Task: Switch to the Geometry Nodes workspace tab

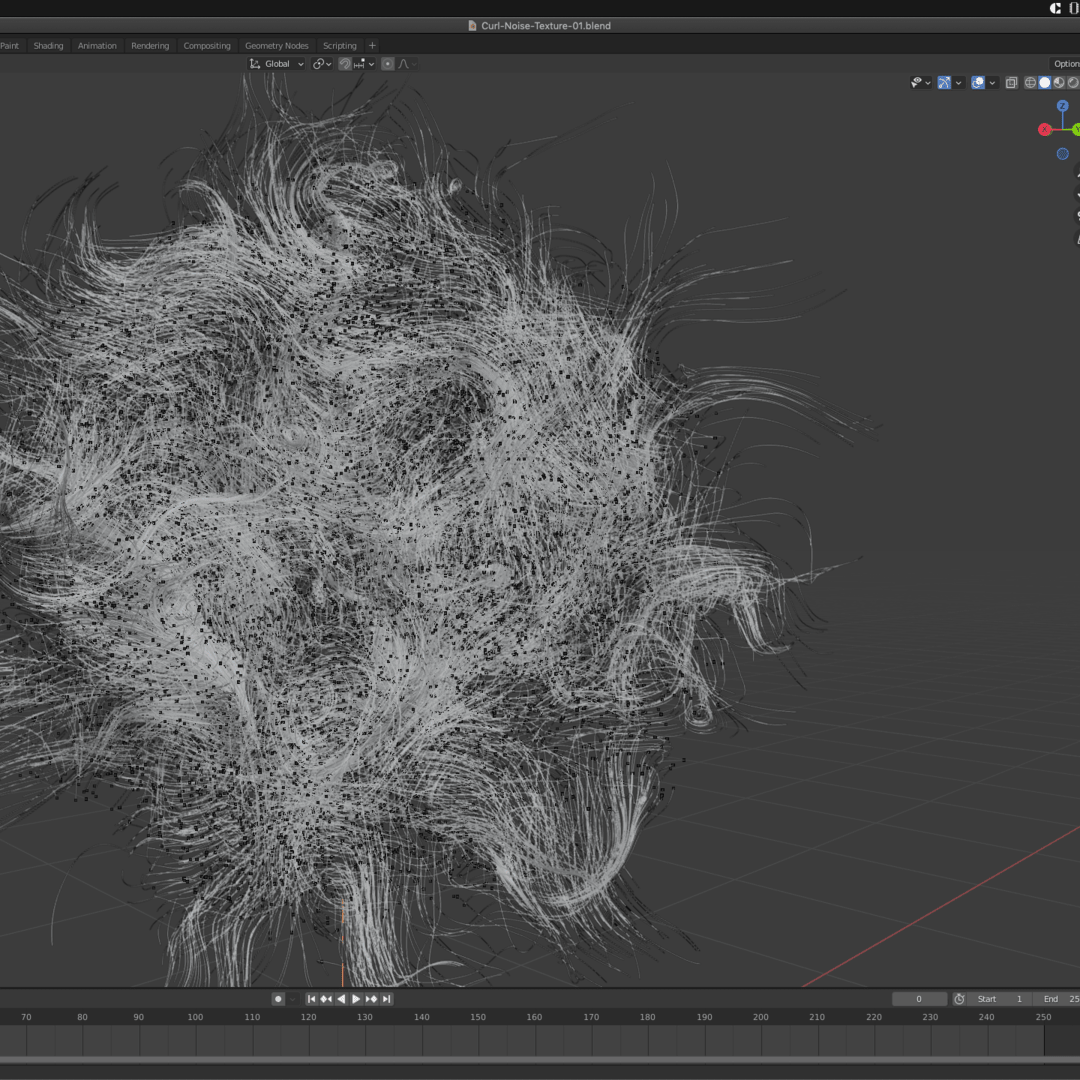Action: point(277,46)
